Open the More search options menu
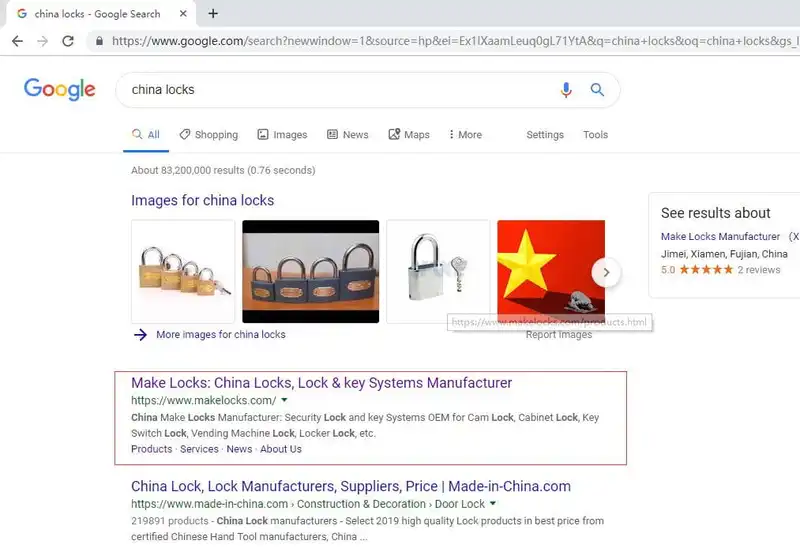The width and height of the screenshot is (800, 552). pos(465,135)
